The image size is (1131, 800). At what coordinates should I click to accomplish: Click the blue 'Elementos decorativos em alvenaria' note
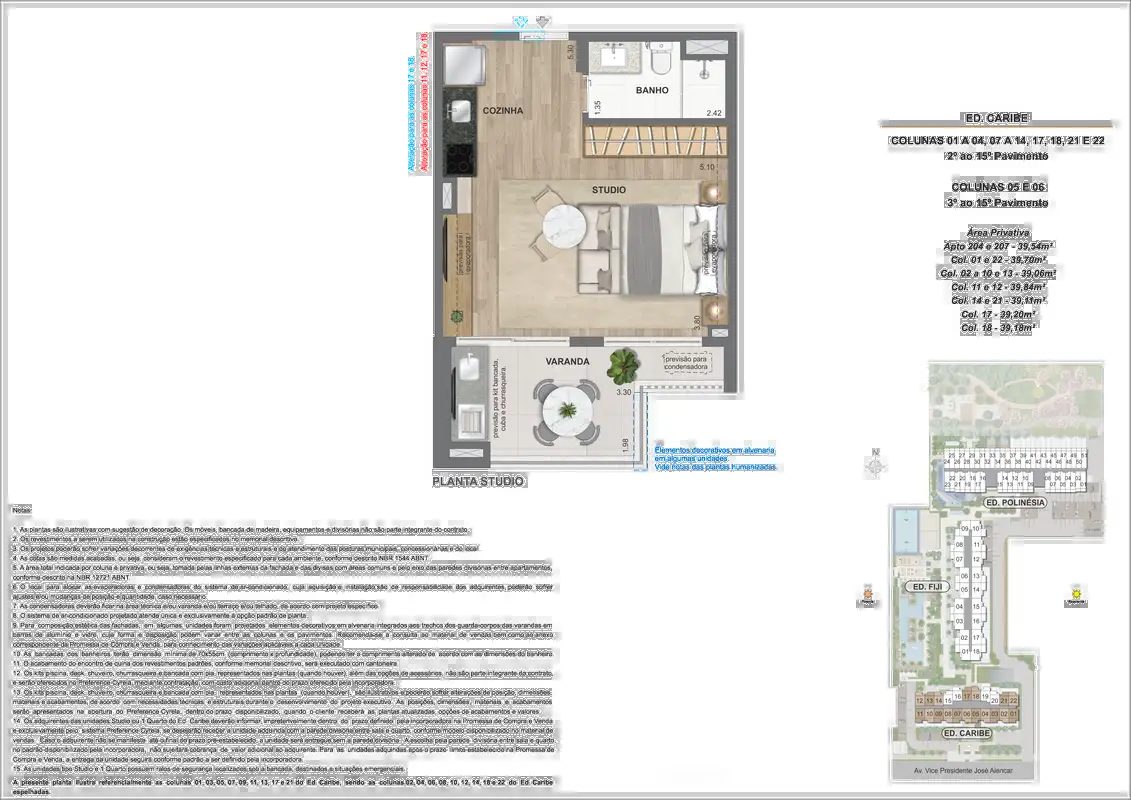point(715,458)
